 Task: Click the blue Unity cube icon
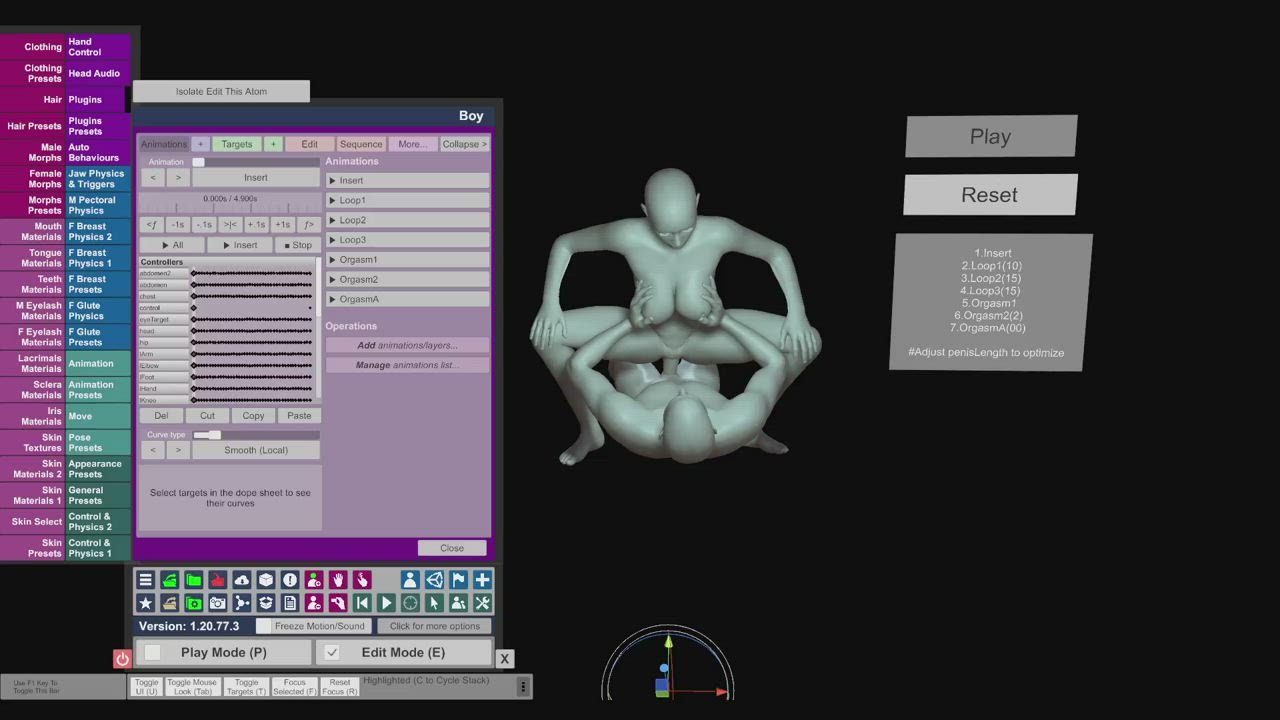click(433, 580)
